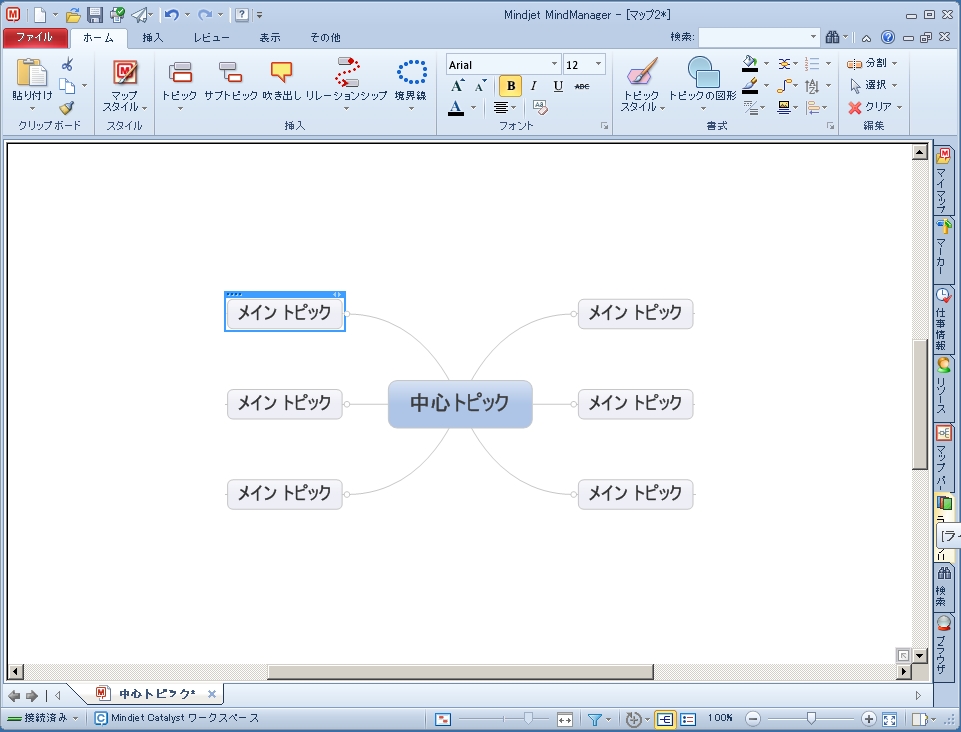
Task: Click the cut scissors icon
Action: (x=67, y=64)
